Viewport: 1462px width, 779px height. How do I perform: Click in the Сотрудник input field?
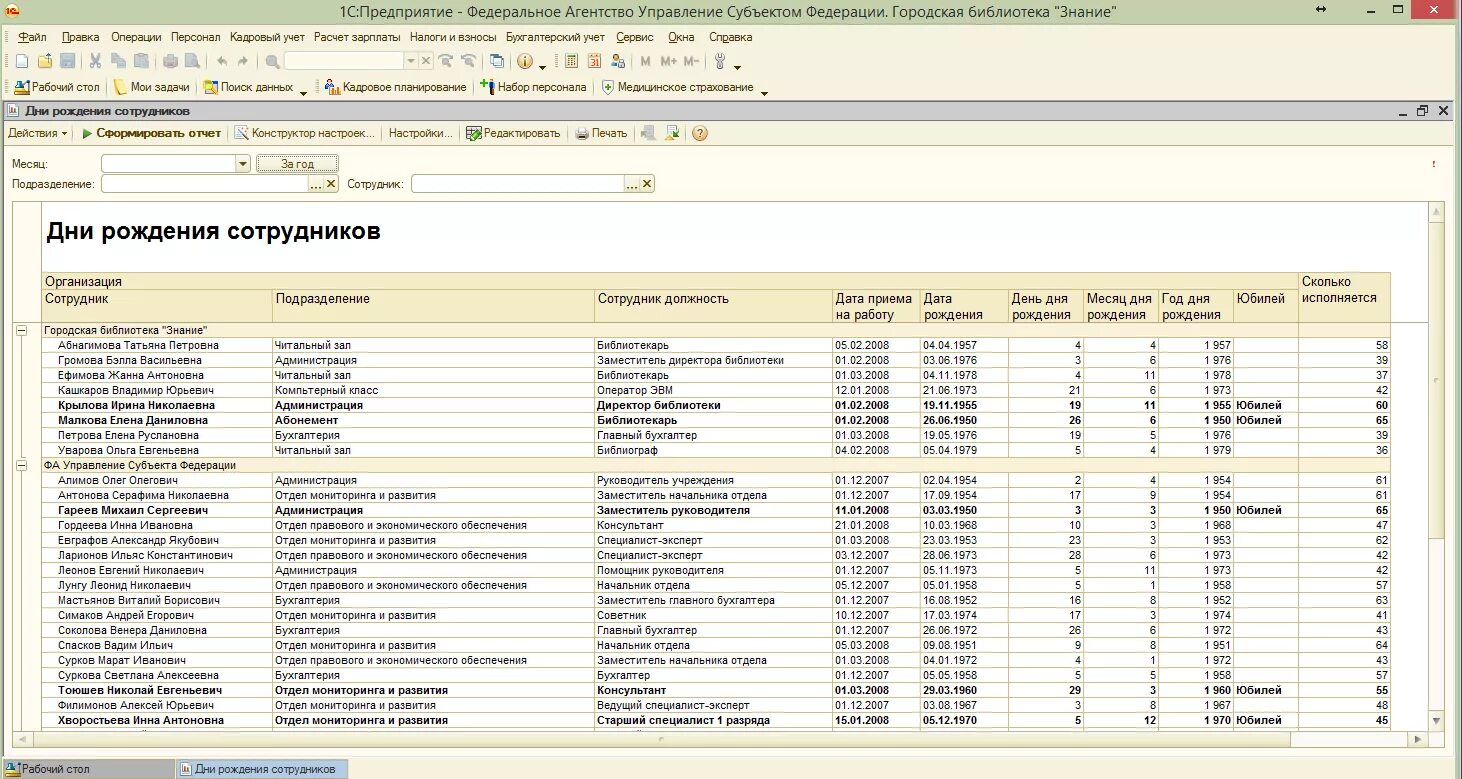[518, 184]
